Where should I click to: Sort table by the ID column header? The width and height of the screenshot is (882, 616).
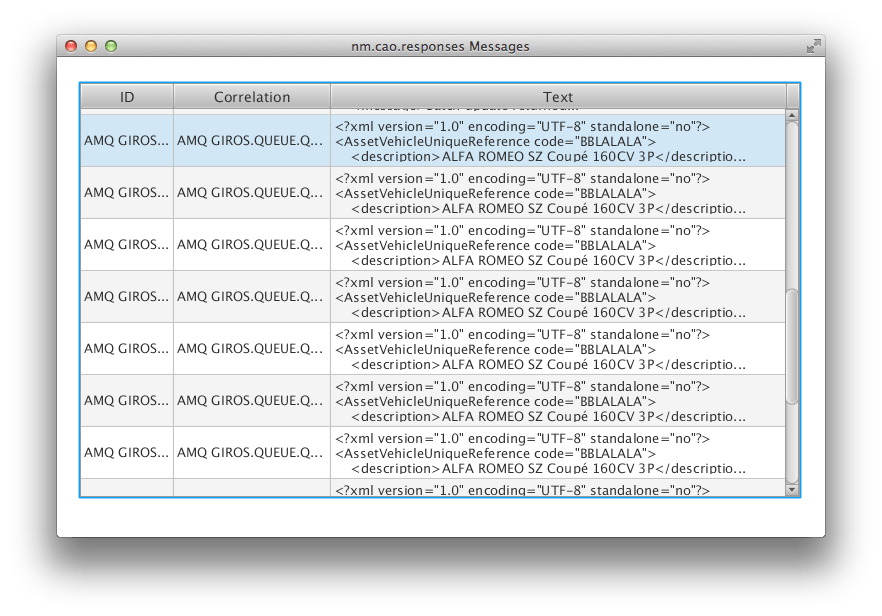(x=127, y=97)
